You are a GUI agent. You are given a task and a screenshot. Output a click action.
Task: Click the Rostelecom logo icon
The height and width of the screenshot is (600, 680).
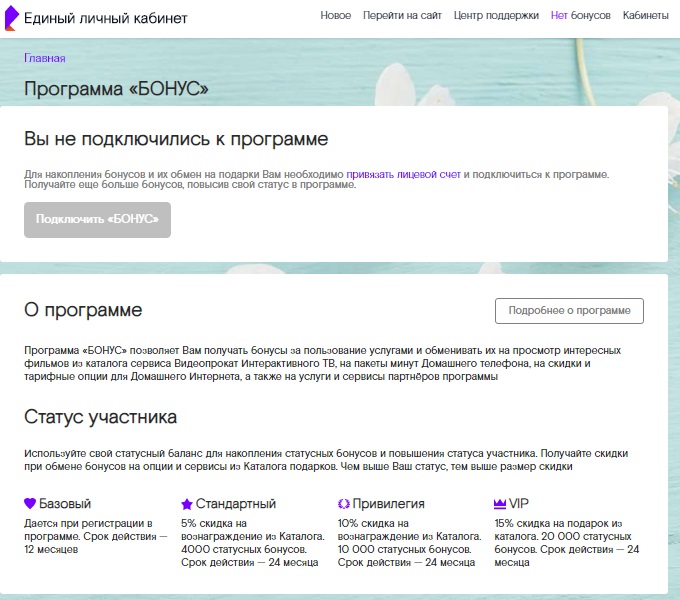11,18
